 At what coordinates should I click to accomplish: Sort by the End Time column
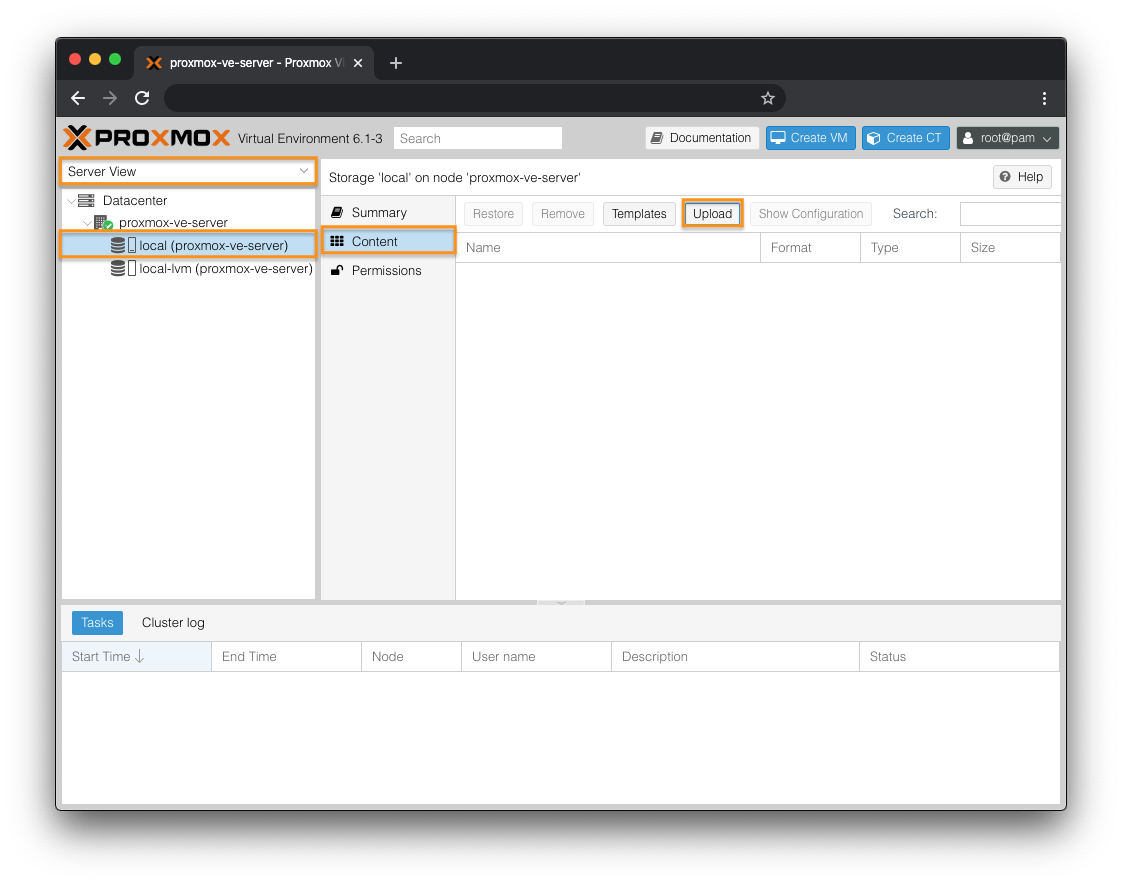point(286,656)
